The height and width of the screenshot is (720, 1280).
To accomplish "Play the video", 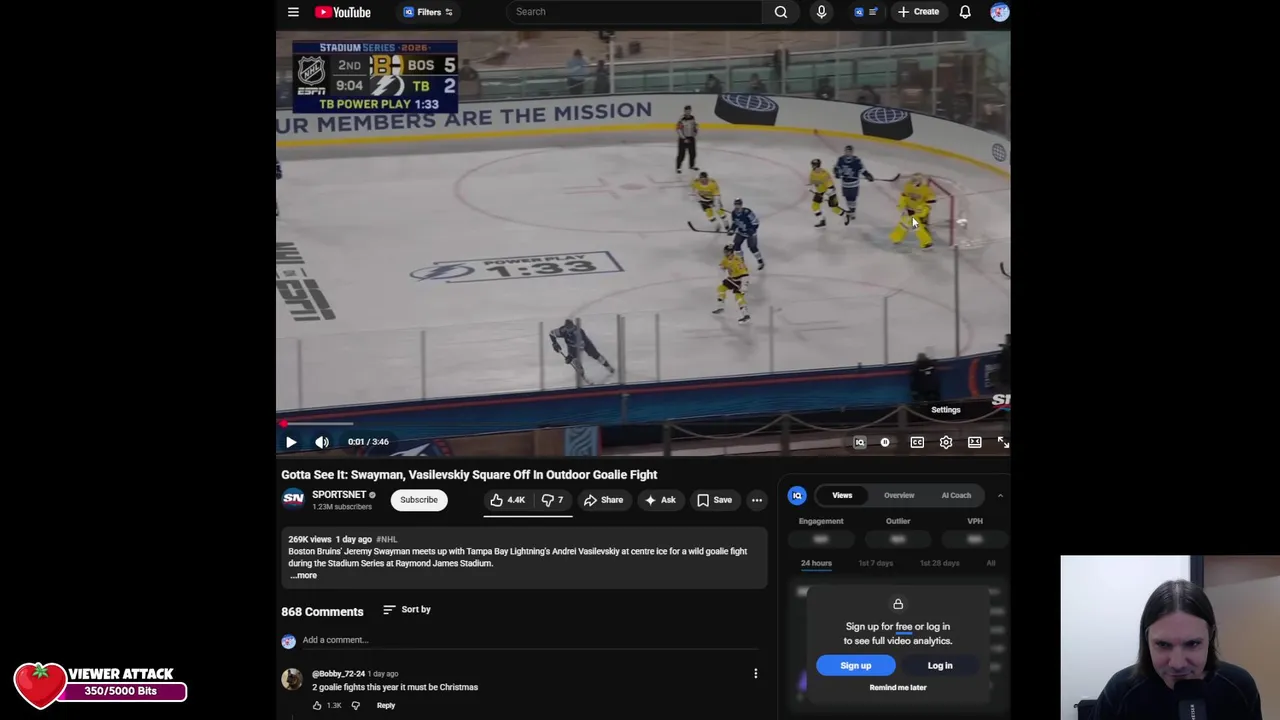I will pyautogui.click(x=291, y=442).
